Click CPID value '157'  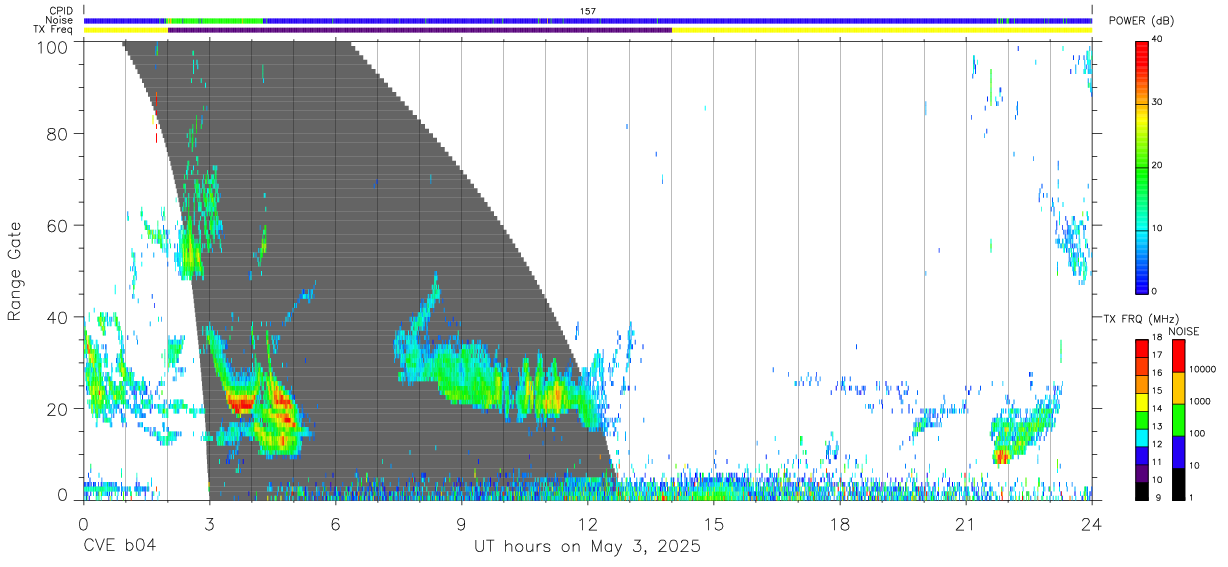click(588, 11)
